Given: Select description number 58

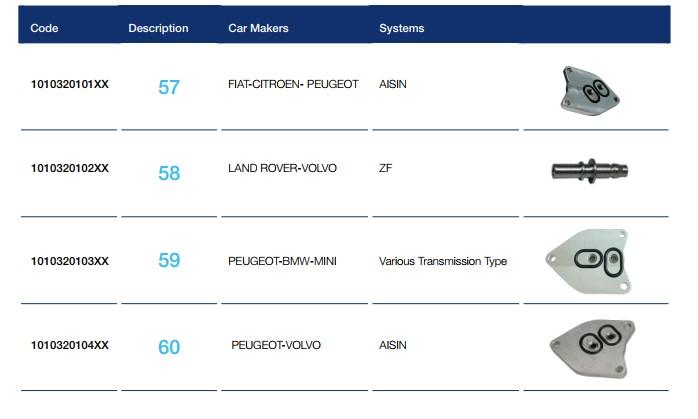Looking at the screenshot, I should (x=169, y=173).
